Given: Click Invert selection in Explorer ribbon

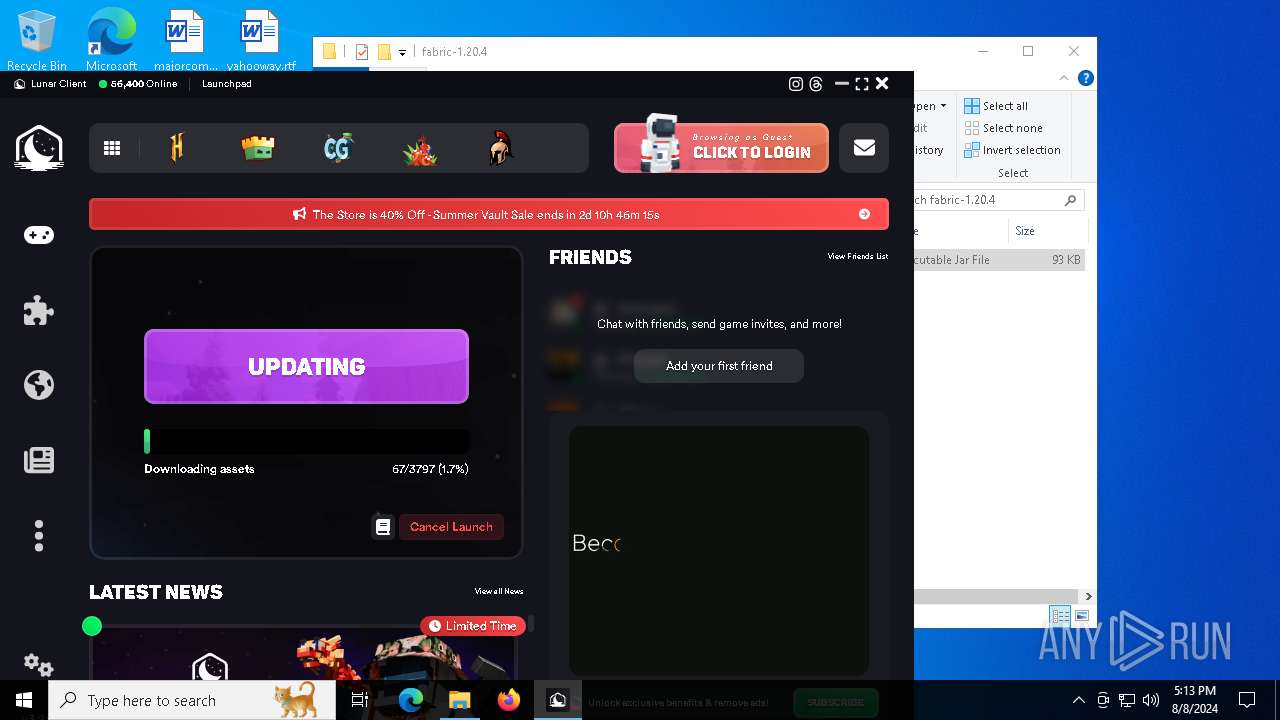Looking at the screenshot, I should (x=1012, y=150).
